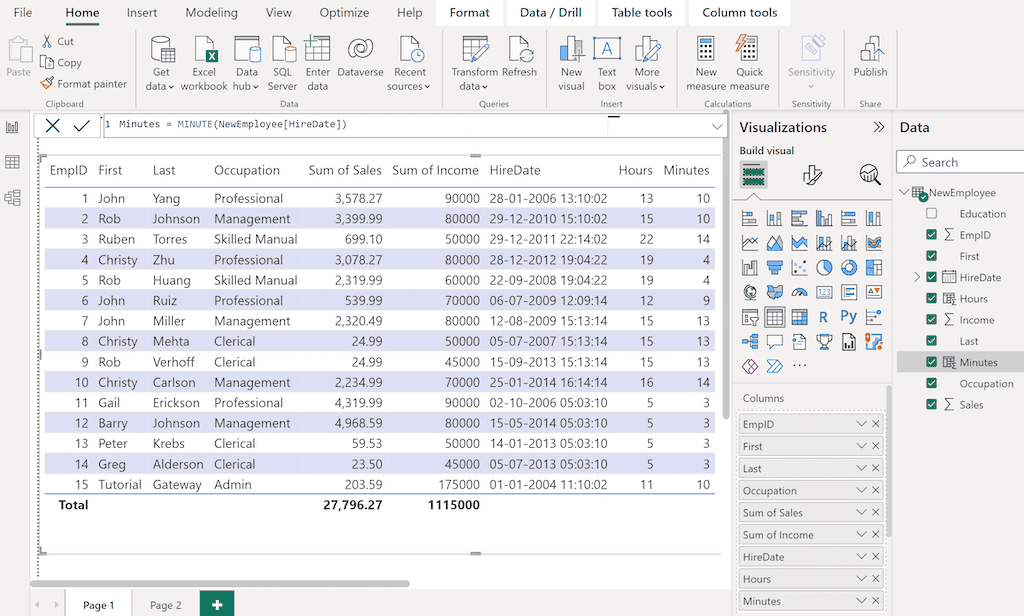This screenshot has width=1024, height=616.
Task: Select the Pie chart visual
Action: pos(824,267)
